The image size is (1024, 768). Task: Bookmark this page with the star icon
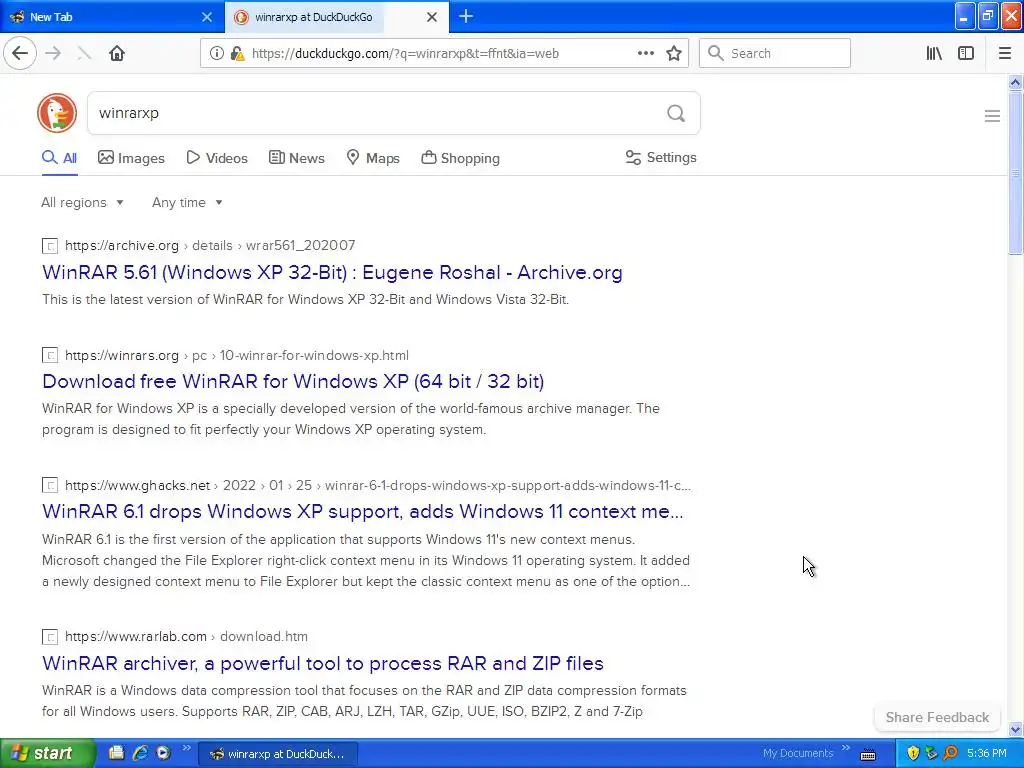click(x=674, y=54)
